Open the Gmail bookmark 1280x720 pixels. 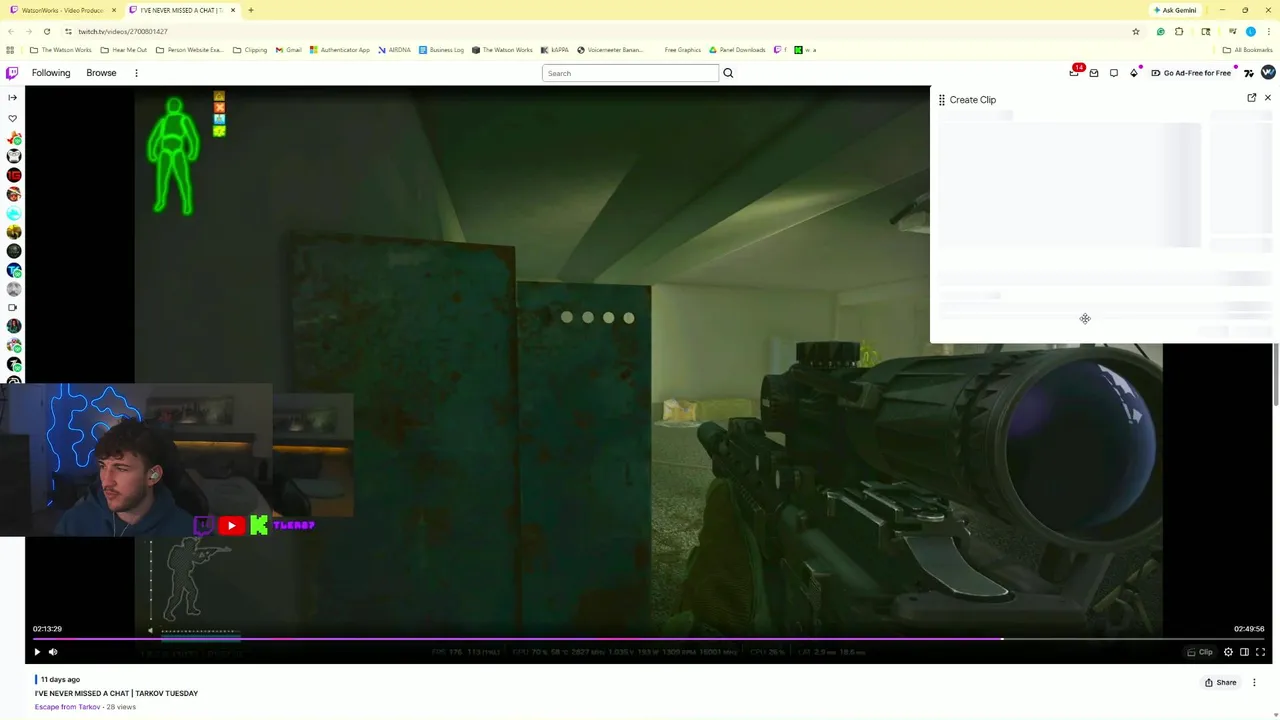[288, 50]
